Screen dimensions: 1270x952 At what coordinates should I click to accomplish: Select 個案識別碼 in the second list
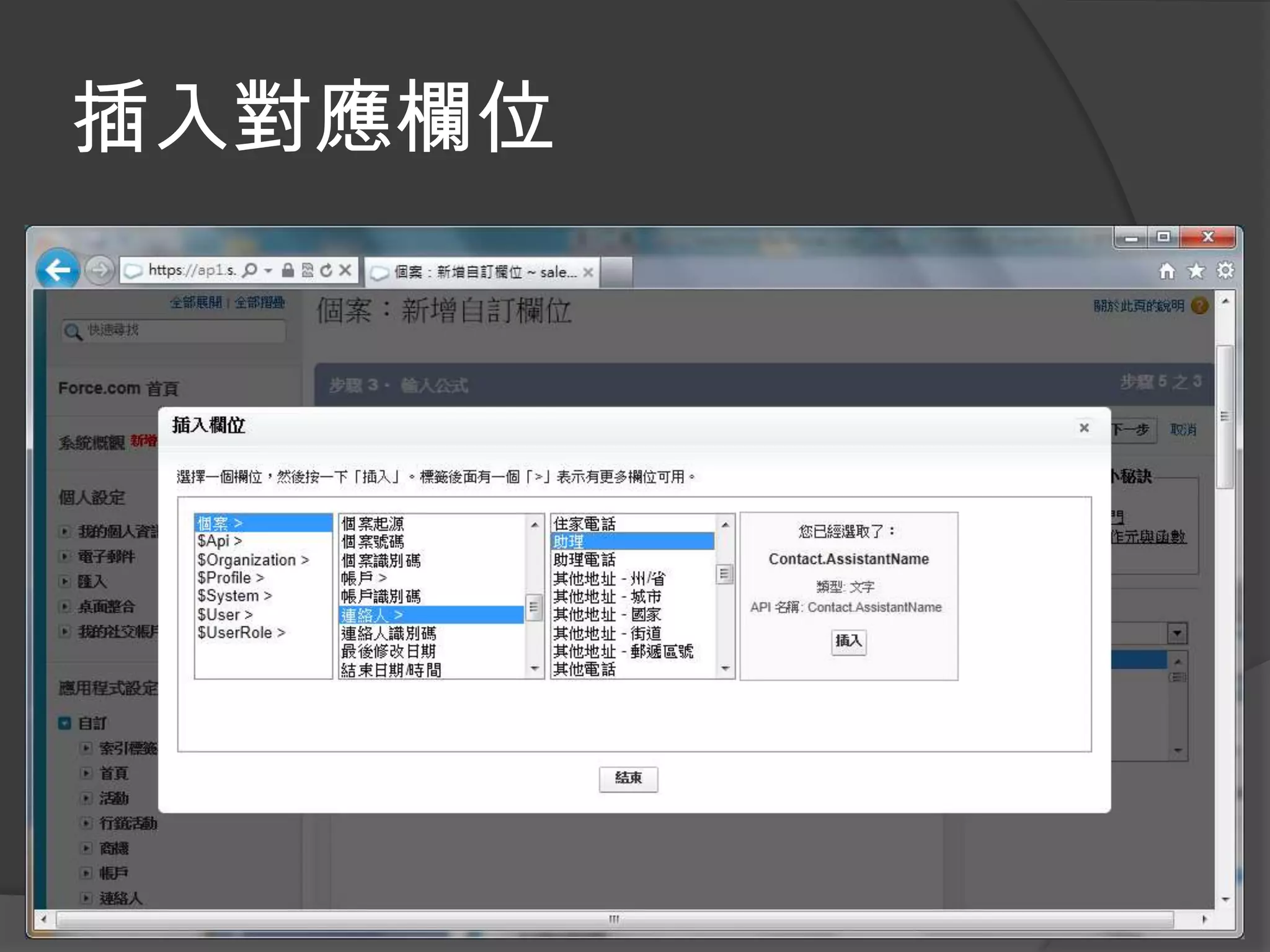coord(432,560)
